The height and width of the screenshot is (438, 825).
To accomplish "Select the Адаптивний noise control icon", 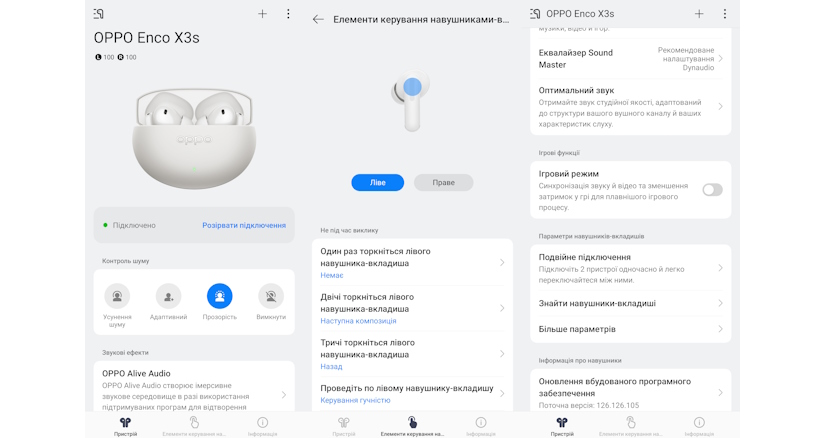I will 168,296.
